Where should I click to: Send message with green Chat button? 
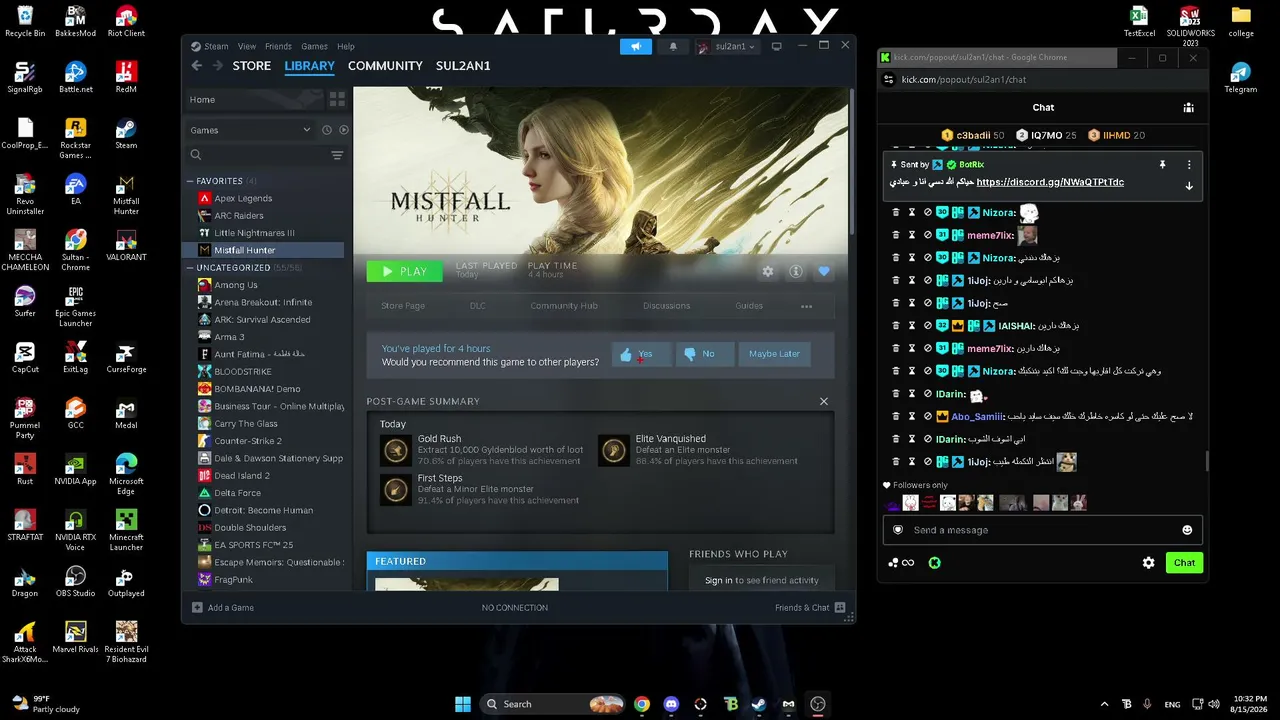tap(1184, 563)
